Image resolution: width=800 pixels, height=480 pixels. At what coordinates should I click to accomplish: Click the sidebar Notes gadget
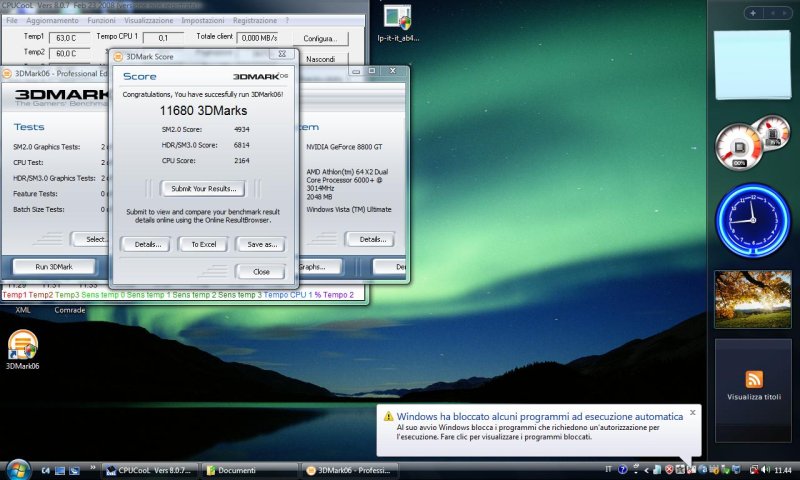753,65
